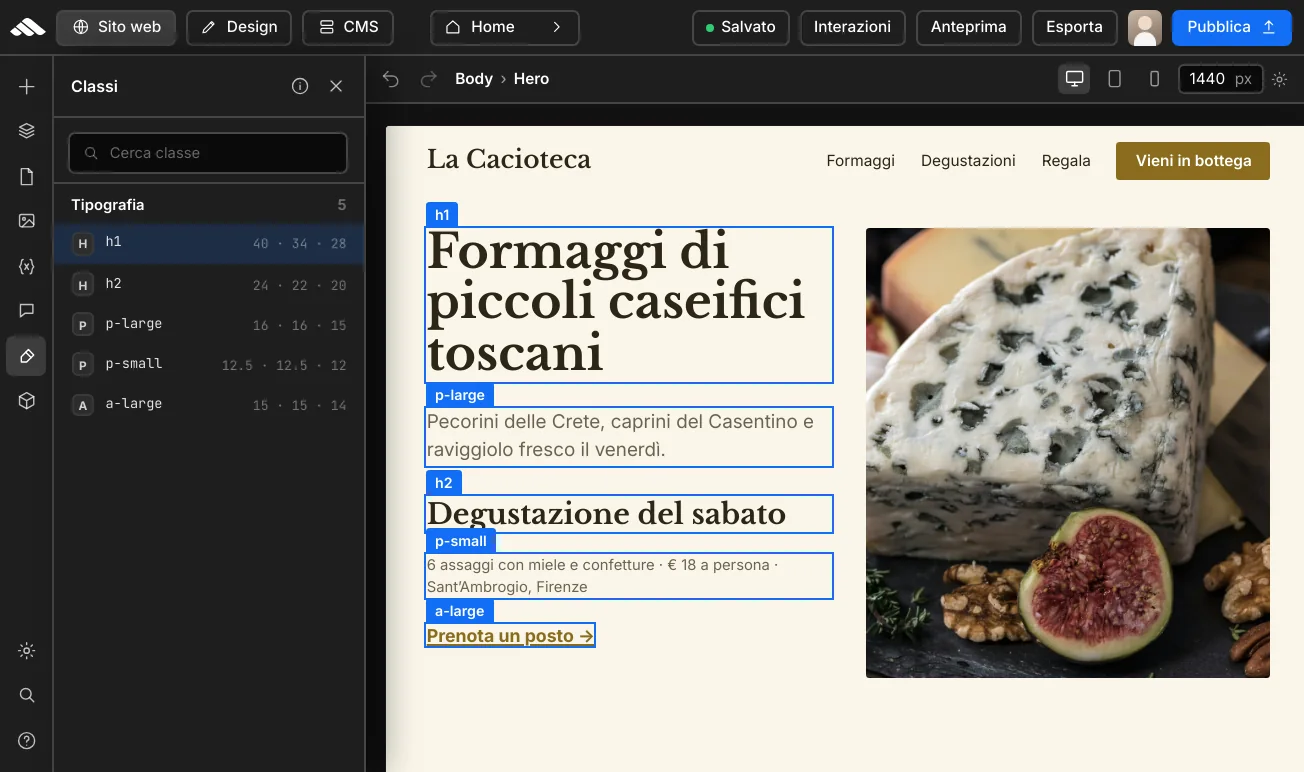Viewport: 1304px width, 772px height.
Task: Open the Components cube icon
Action: click(27, 401)
